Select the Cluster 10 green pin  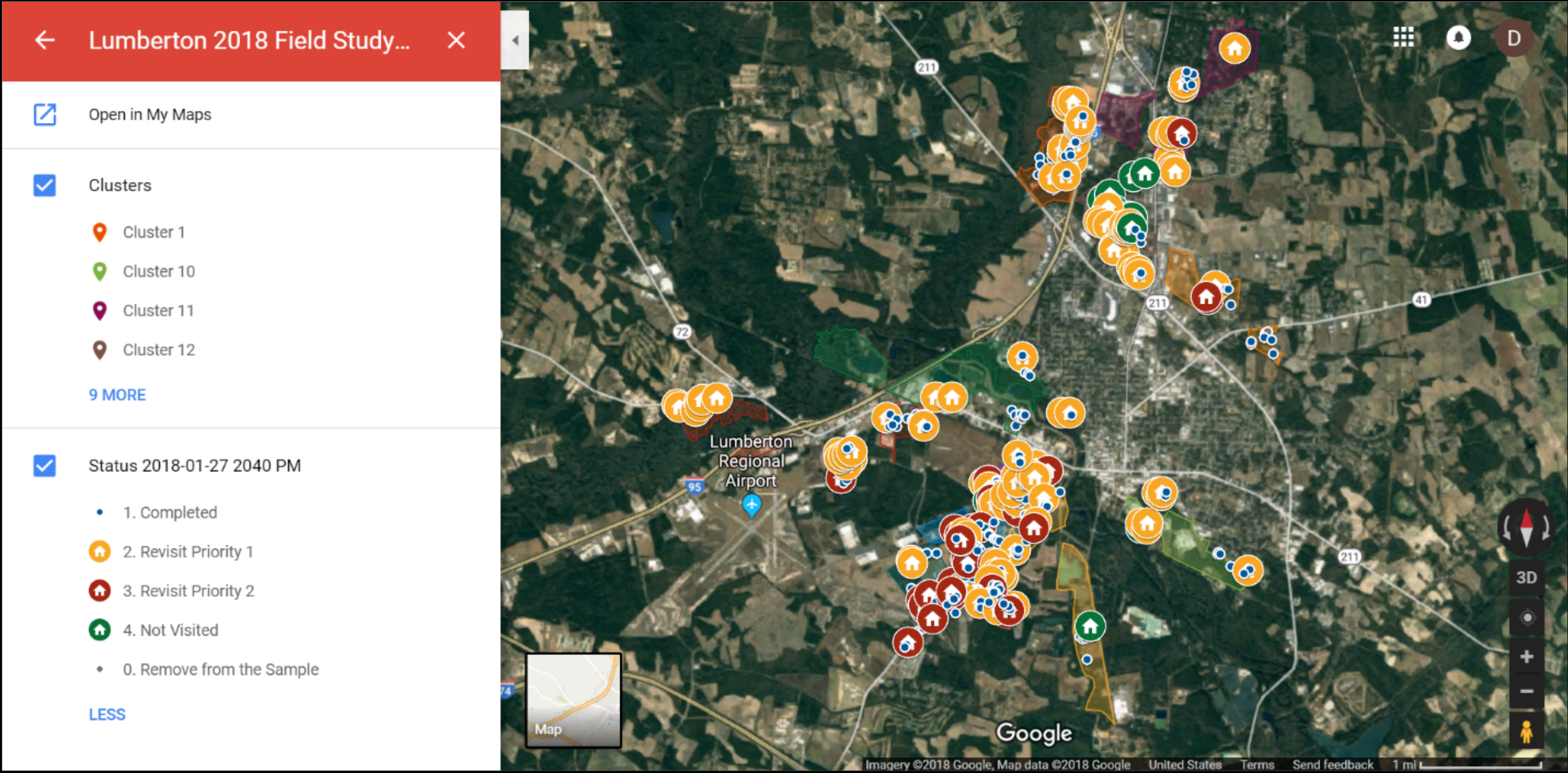pos(99,271)
